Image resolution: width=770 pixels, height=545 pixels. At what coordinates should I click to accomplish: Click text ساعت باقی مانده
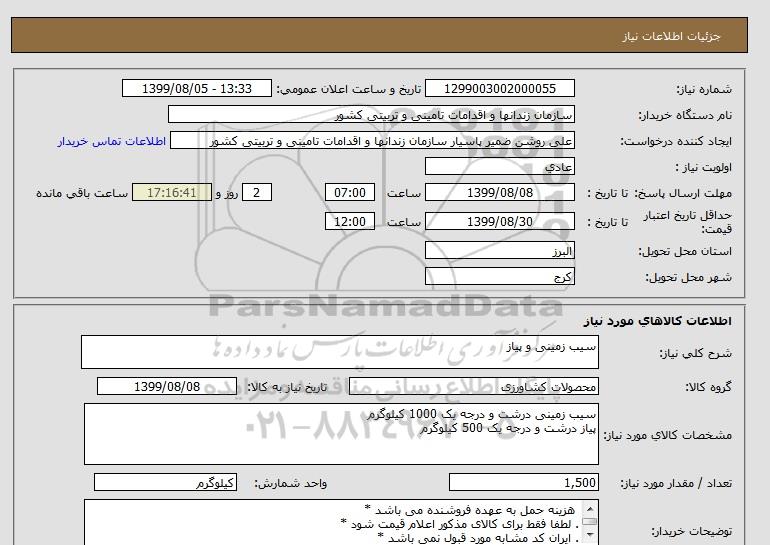[x=82, y=193]
